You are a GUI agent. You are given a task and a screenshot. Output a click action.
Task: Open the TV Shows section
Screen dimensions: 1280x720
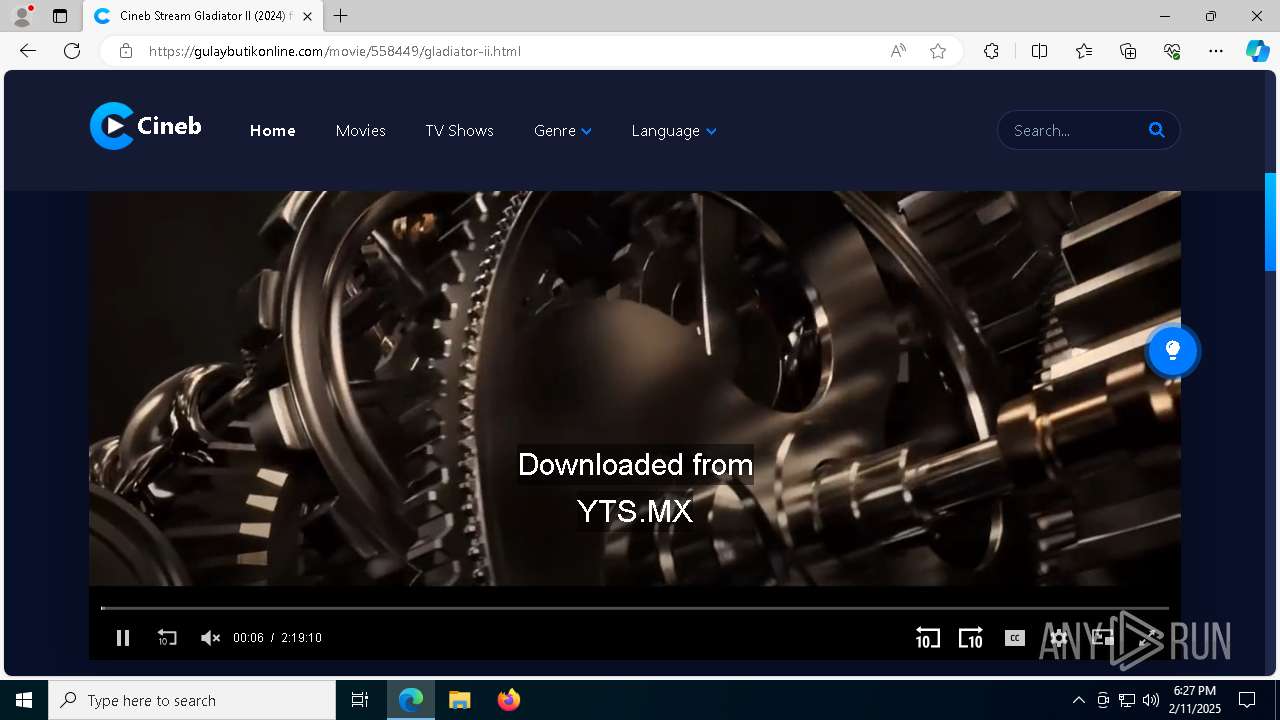tap(459, 131)
